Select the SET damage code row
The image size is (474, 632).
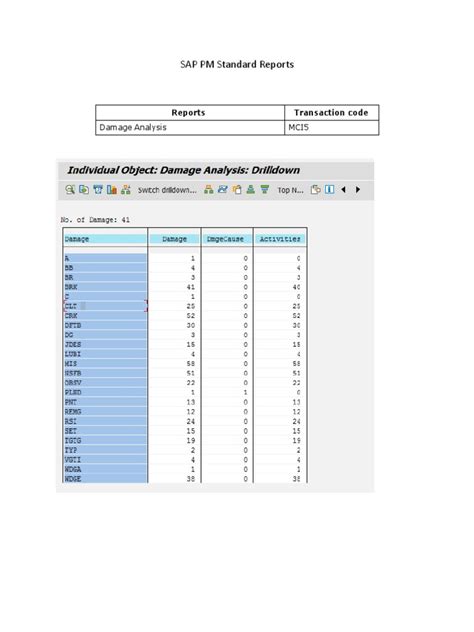click(105, 431)
